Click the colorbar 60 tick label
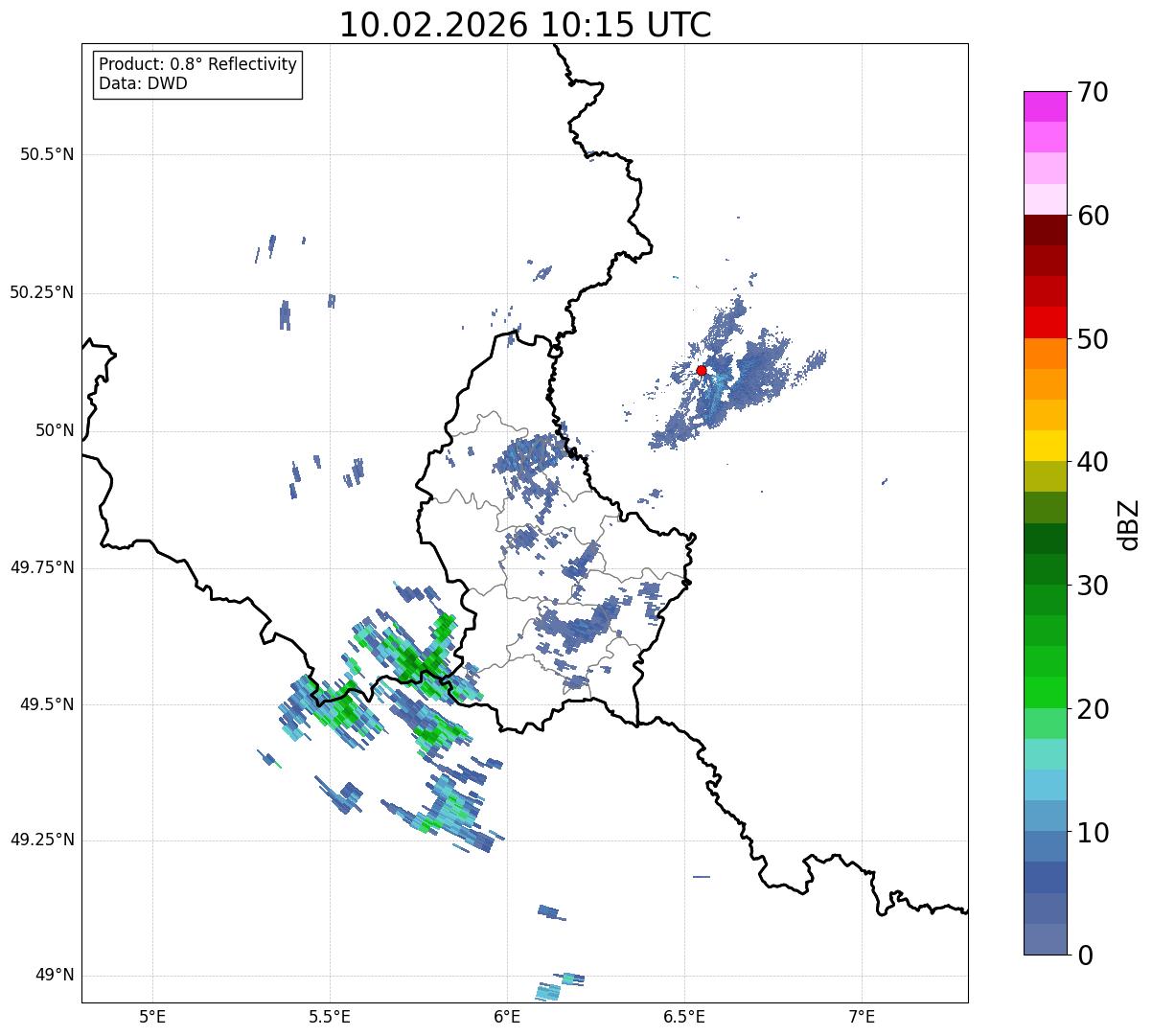Viewport: 1152px width, 1036px height. pos(1093,216)
